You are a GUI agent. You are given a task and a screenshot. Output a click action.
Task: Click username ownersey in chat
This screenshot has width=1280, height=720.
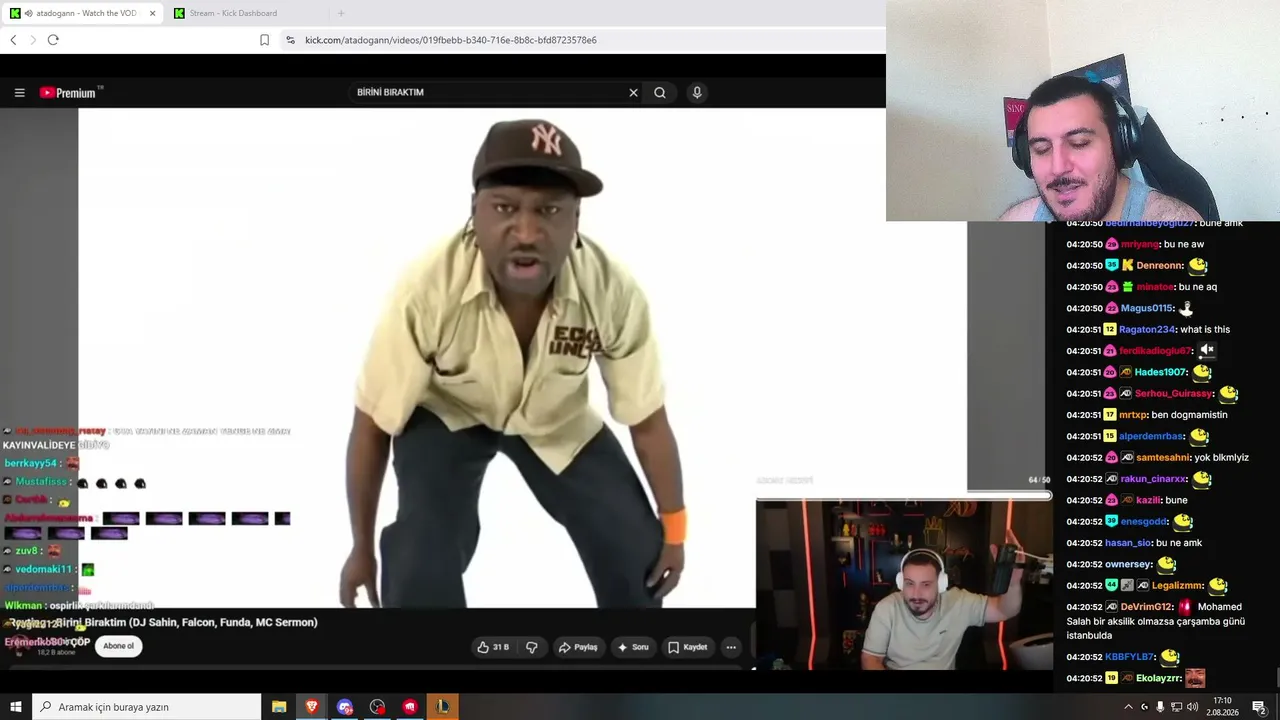[x=1128, y=564]
